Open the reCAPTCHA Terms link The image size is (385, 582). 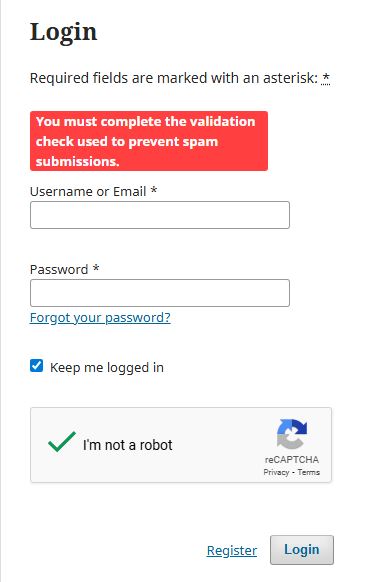pos(309,472)
